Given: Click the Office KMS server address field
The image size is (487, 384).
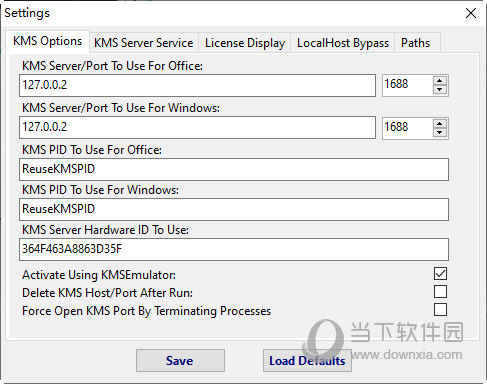Looking at the screenshot, I should coord(197,85).
